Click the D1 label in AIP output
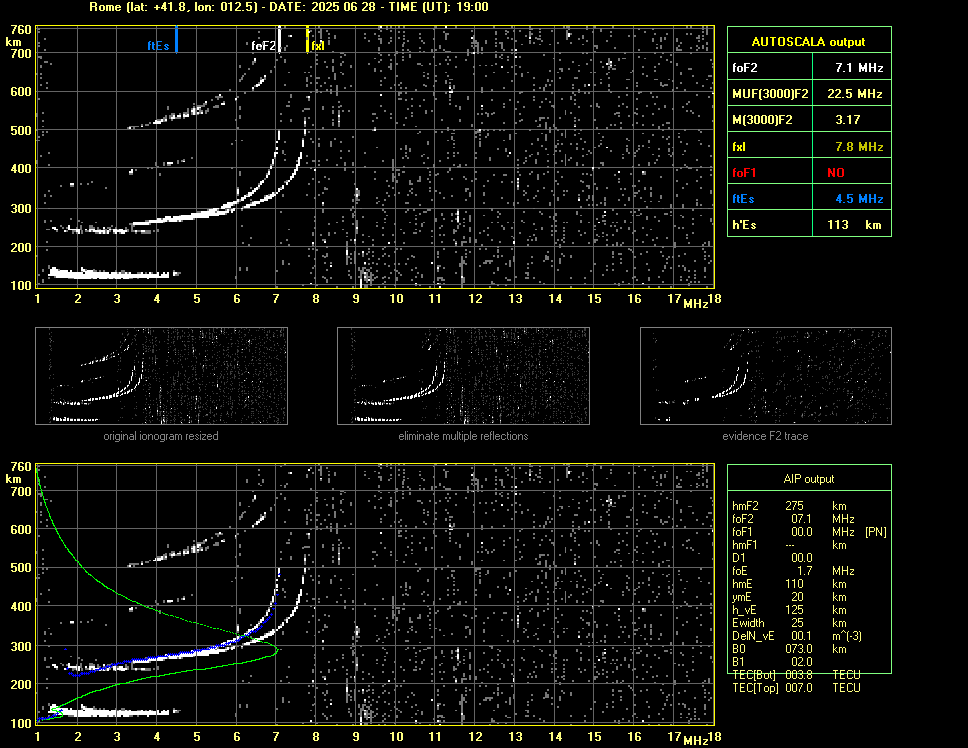The image size is (968, 748). click(x=738, y=558)
